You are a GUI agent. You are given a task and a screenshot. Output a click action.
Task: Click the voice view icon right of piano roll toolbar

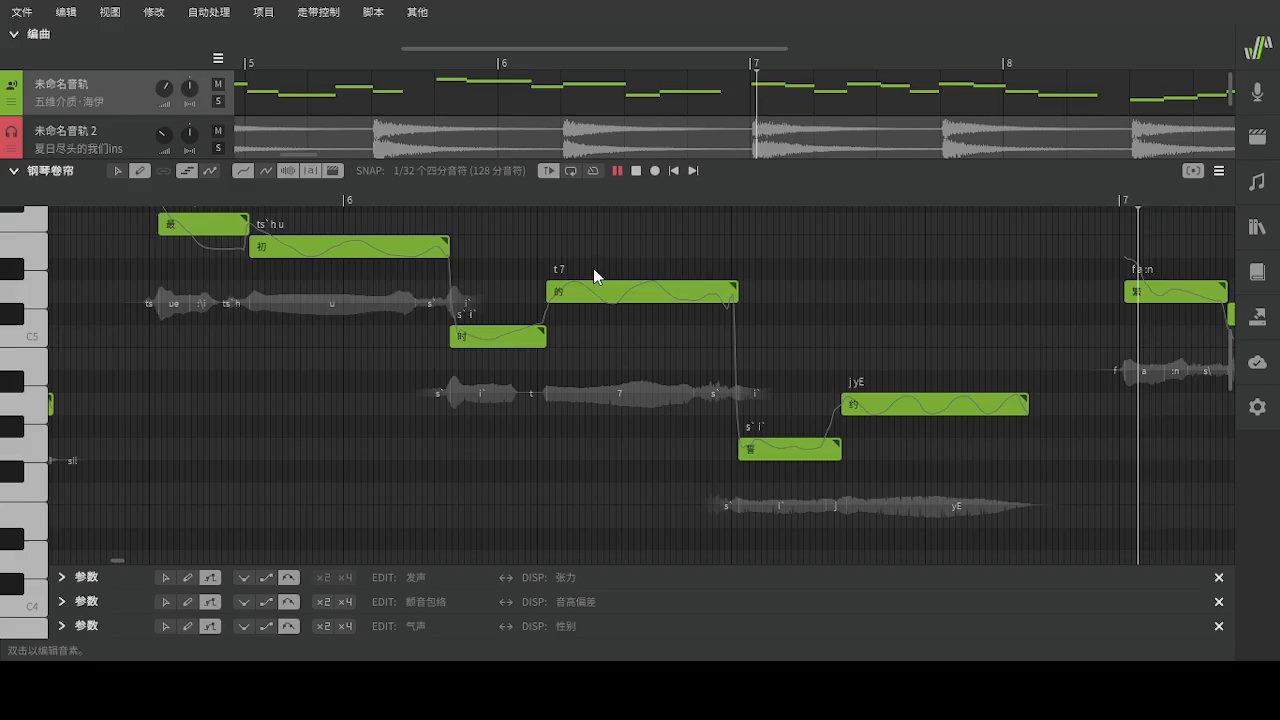click(1193, 171)
